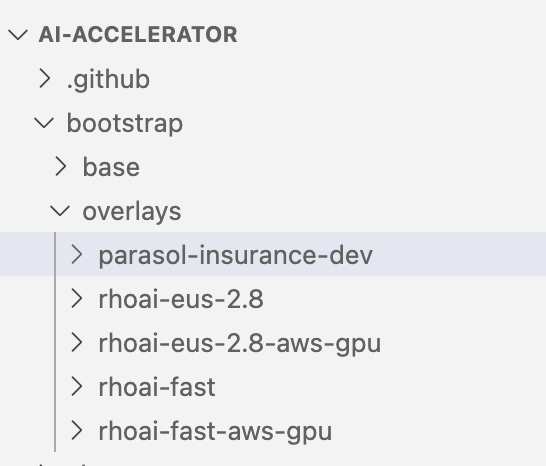Viewport: 546px width, 466px height.
Task: Collapse the AI-ACCELERATOR root section chevron
Action: pos(18,34)
